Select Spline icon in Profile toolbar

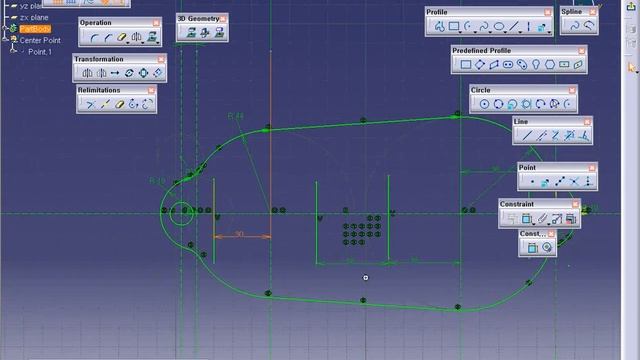484,27
